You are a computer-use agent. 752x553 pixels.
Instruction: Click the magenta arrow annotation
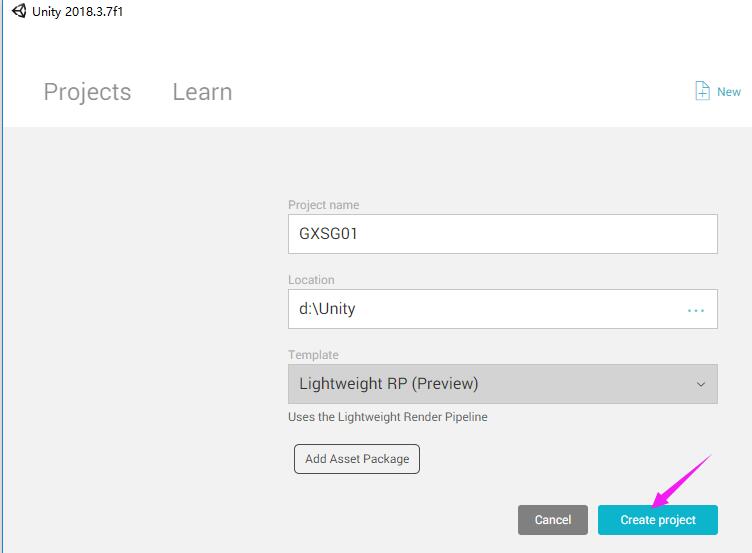tap(680, 480)
